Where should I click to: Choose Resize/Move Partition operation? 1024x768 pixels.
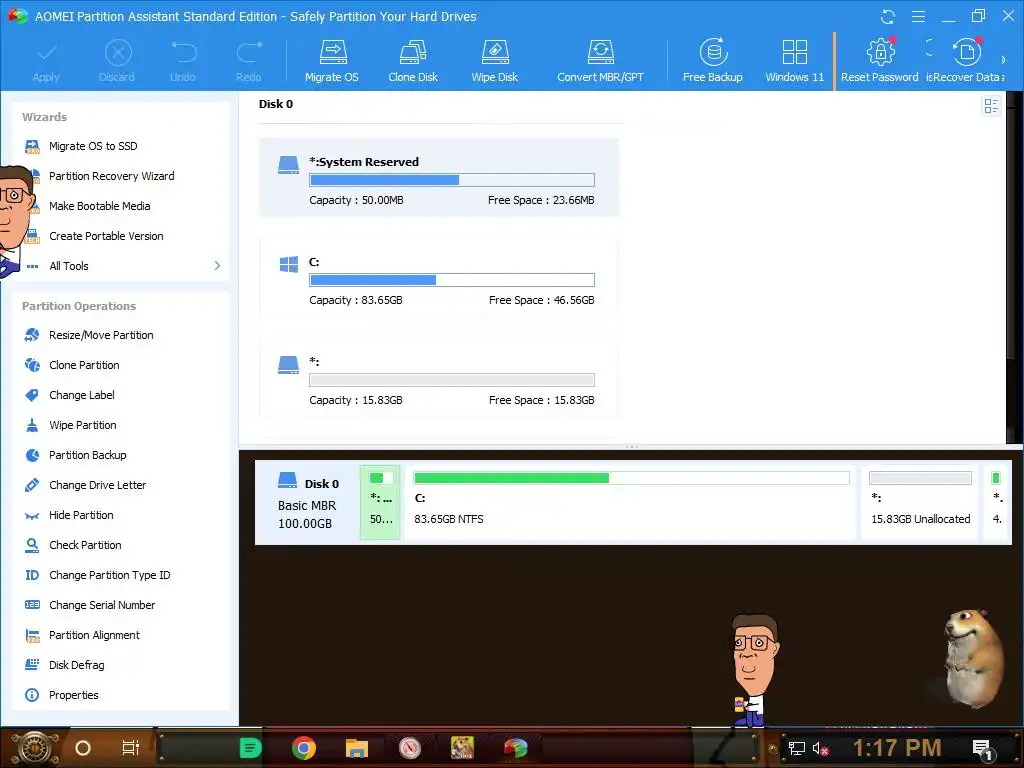click(101, 335)
